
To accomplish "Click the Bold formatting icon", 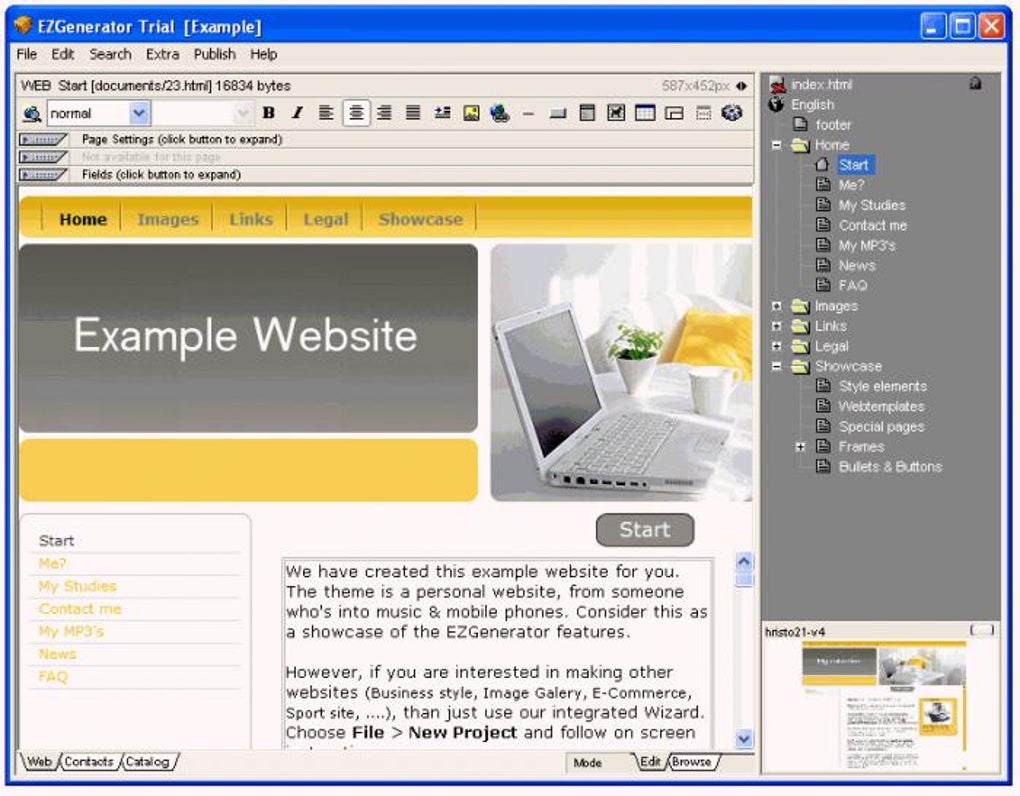I will coord(268,113).
